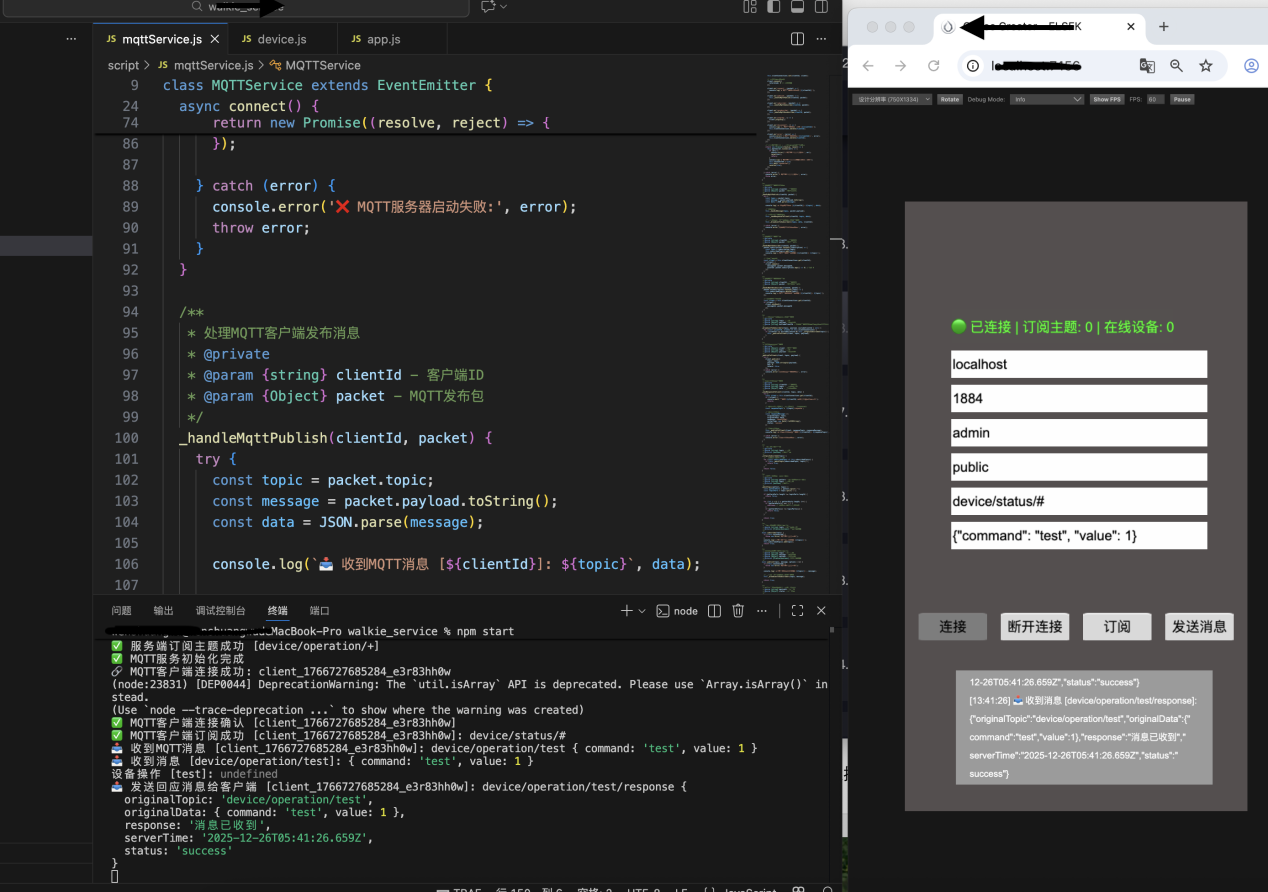Open Google Translate icon in address bar

1147,66
